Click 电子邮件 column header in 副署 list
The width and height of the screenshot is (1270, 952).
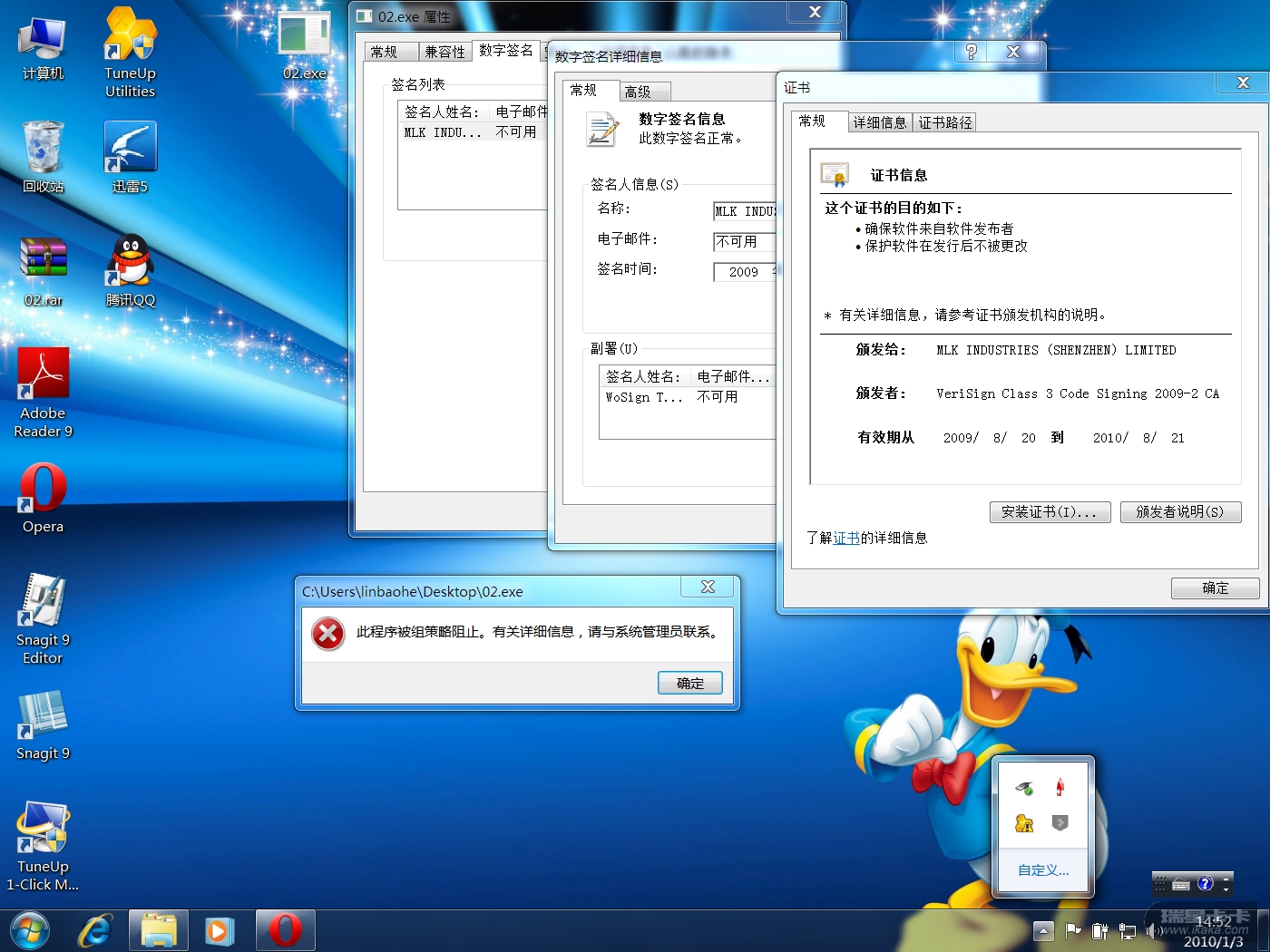click(733, 376)
